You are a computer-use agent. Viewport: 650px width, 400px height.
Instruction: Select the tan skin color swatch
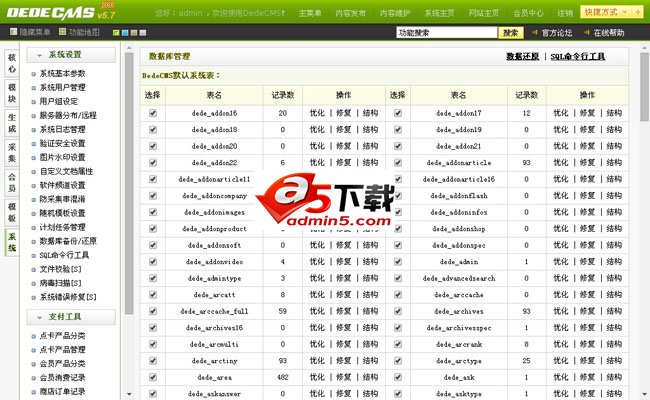coord(134,32)
